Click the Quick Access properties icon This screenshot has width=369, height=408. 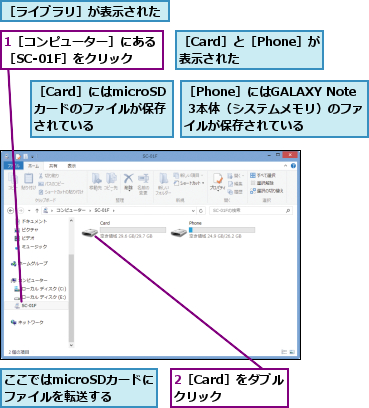(18, 156)
